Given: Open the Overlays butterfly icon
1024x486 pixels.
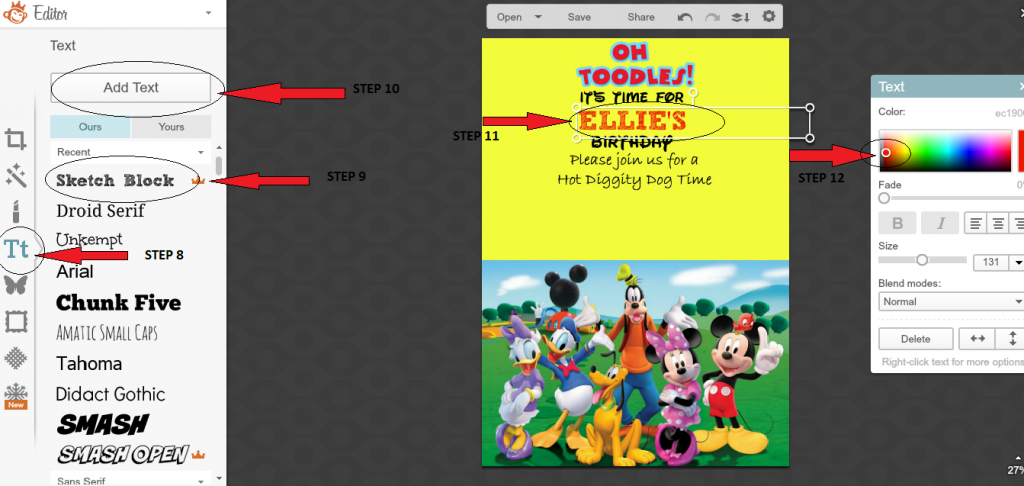Looking at the screenshot, I should 16,284.
